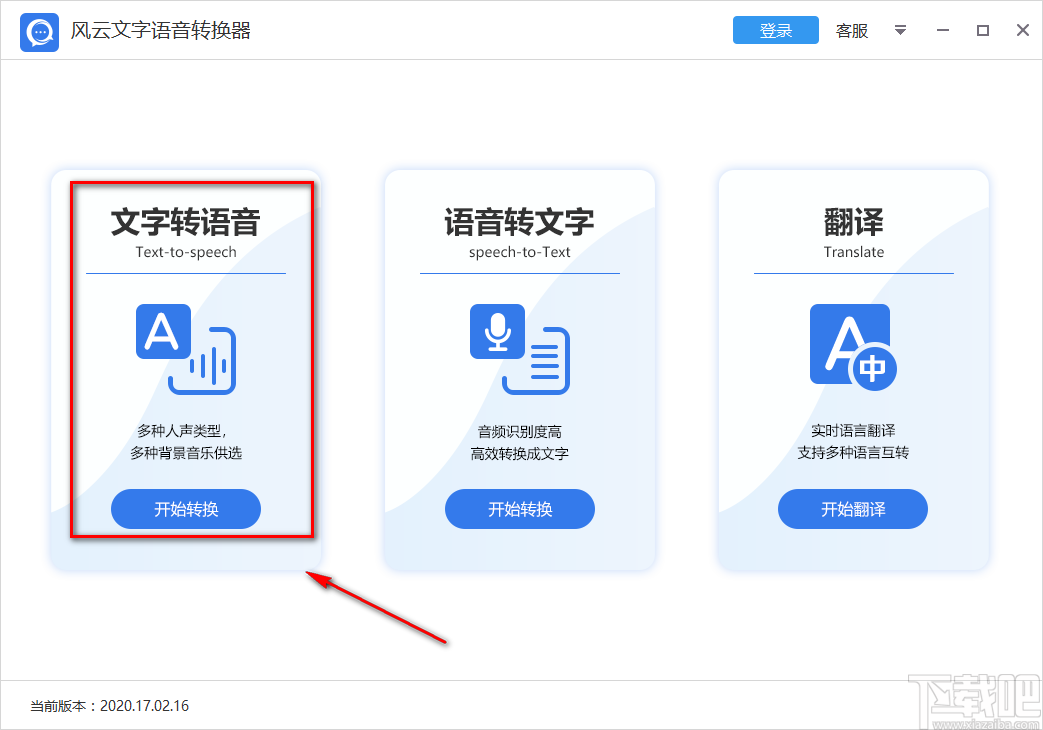Click the maximize icon in the title bar
The height and width of the screenshot is (730, 1043).
click(x=983, y=30)
